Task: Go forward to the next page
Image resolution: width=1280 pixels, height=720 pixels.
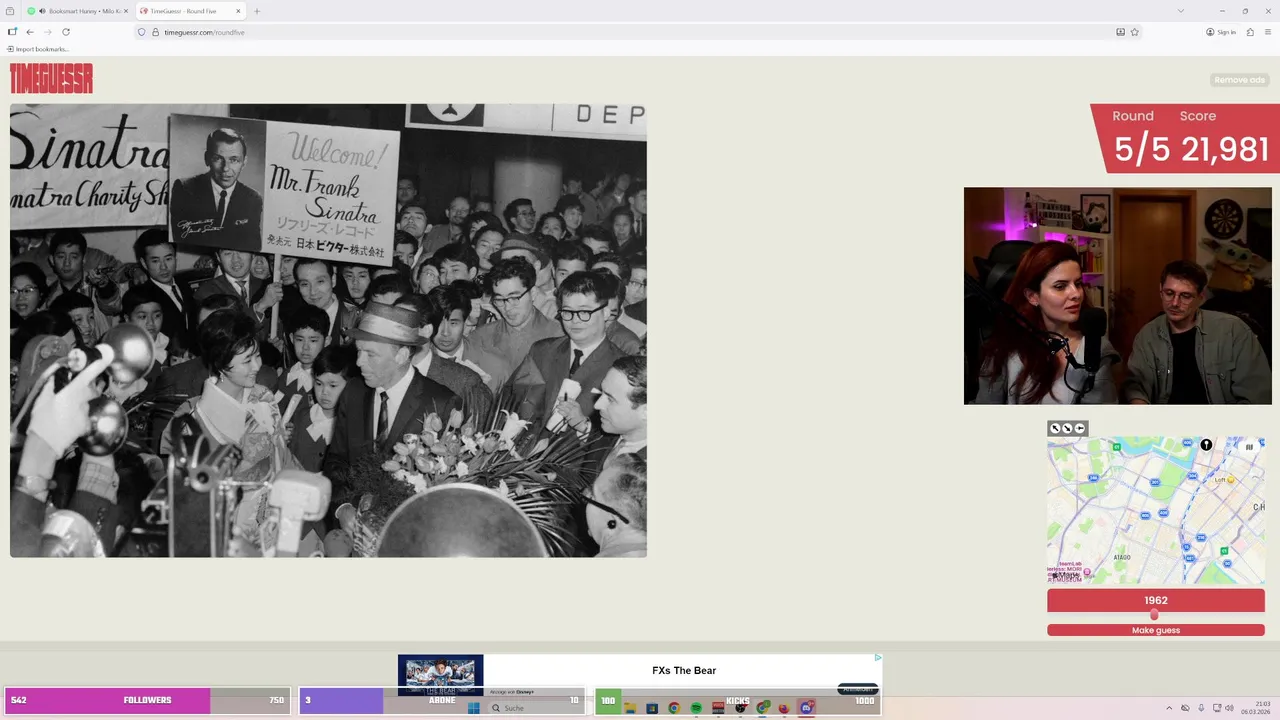Action: coord(47,32)
